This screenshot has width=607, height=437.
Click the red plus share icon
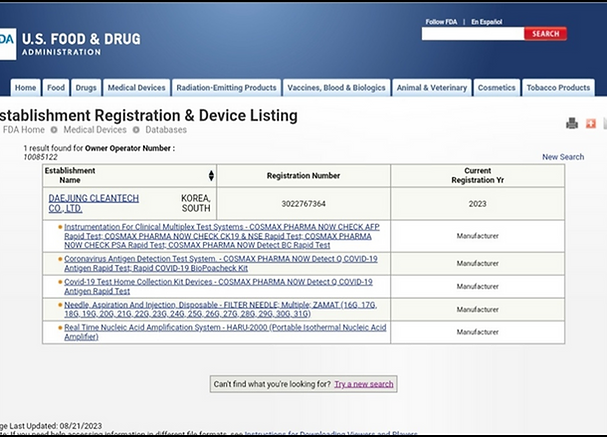point(591,123)
